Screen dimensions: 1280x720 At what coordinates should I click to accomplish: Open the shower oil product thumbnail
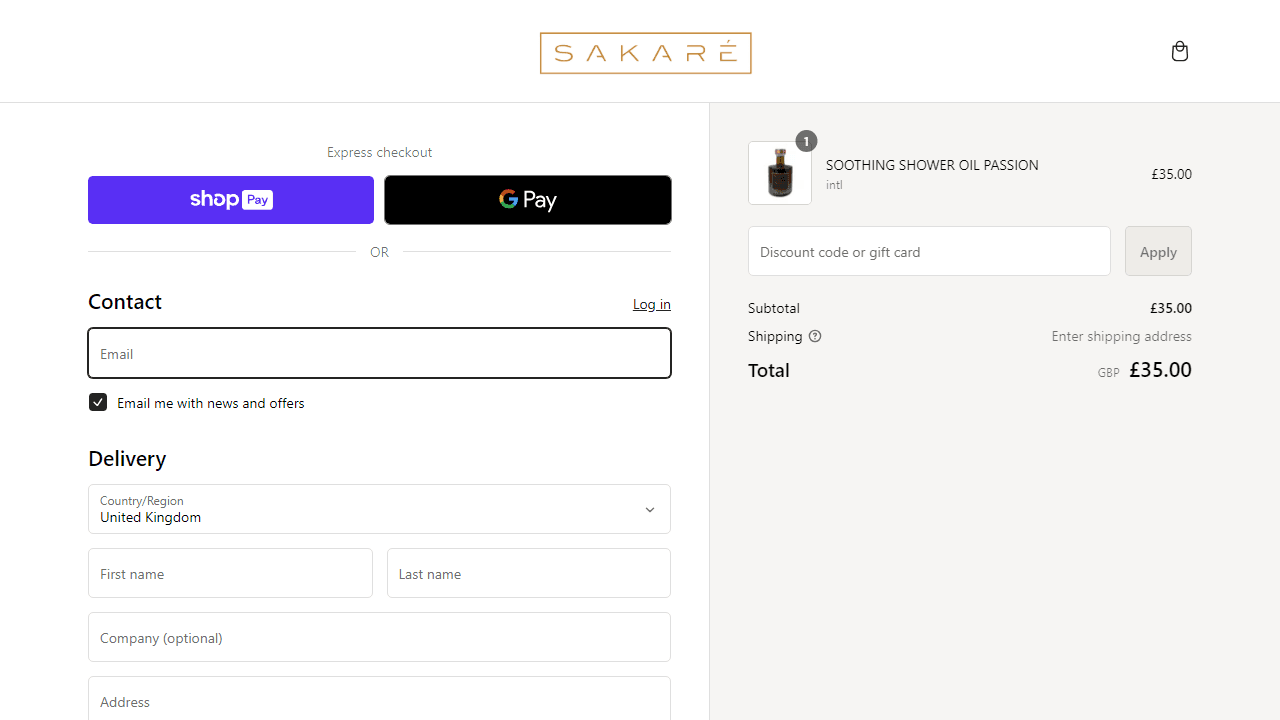pyautogui.click(x=780, y=173)
